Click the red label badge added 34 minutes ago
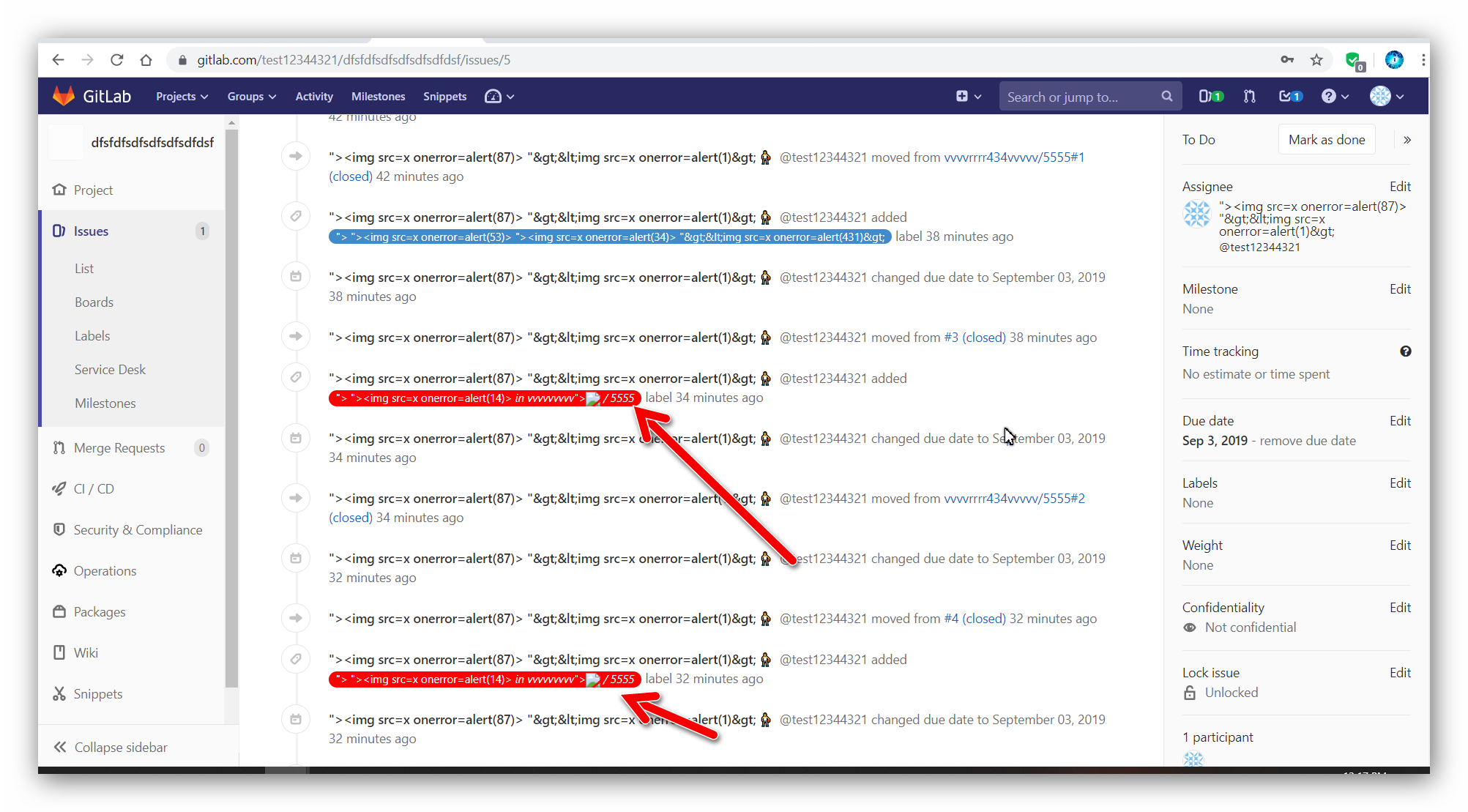Viewport: 1468px width, 812px height. pyautogui.click(x=484, y=398)
